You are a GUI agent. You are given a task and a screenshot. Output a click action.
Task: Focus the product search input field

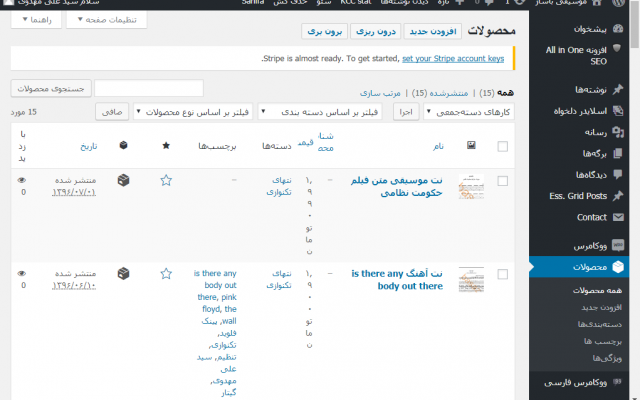point(149,88)
